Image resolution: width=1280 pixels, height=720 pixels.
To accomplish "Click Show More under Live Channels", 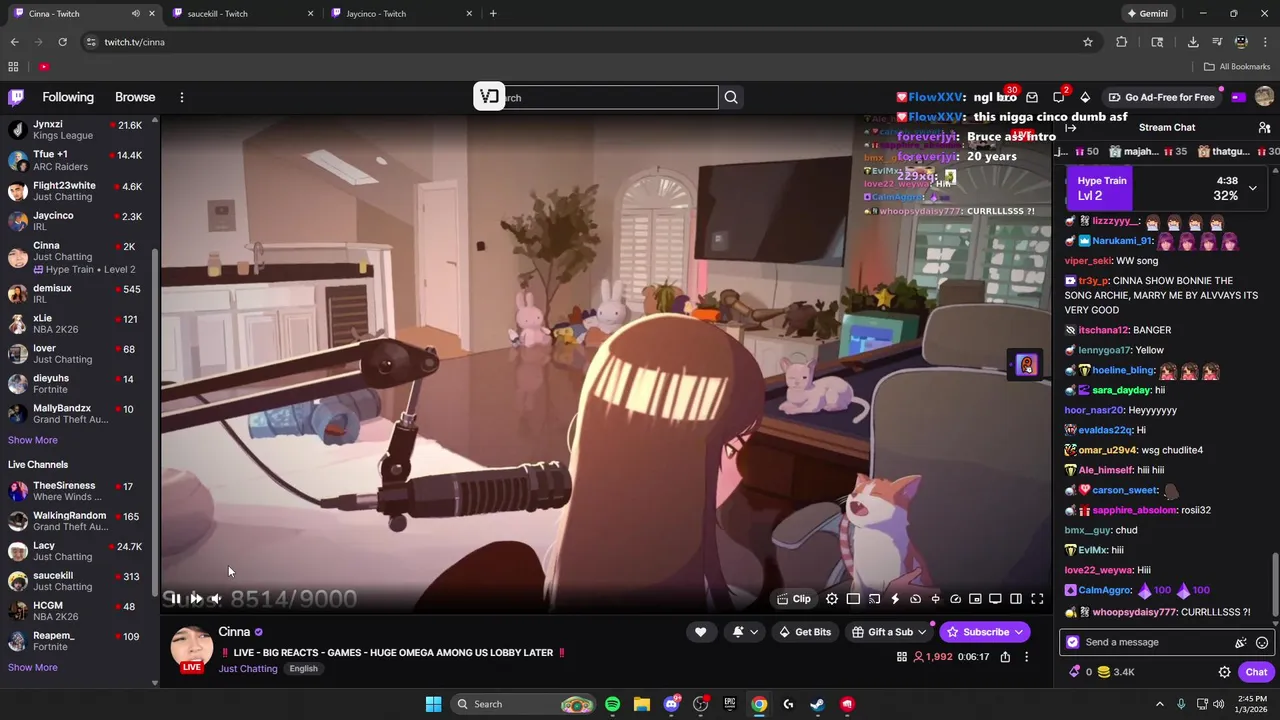I will (33, 667).
